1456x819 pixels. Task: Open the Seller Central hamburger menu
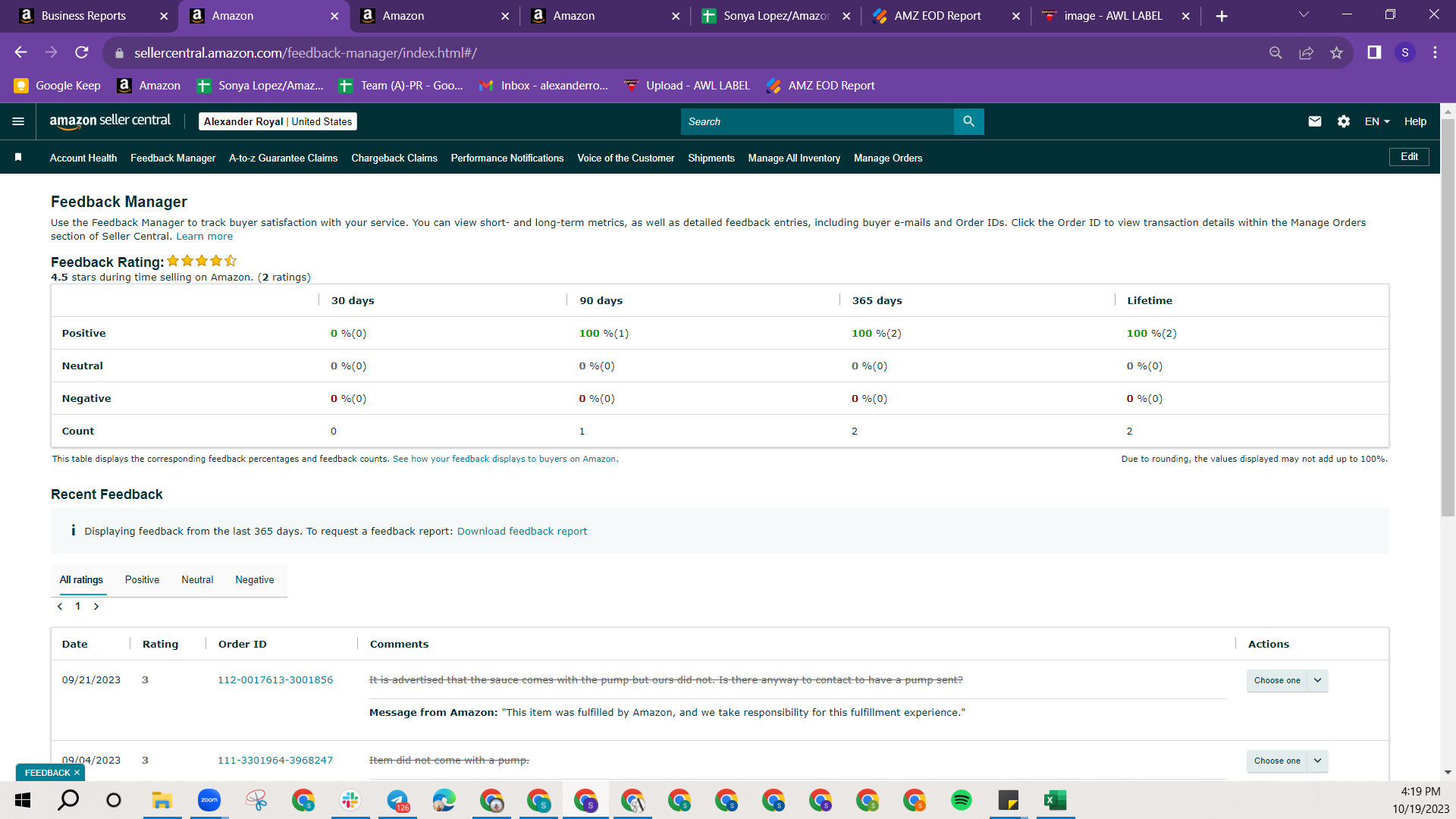pos(18,121)
